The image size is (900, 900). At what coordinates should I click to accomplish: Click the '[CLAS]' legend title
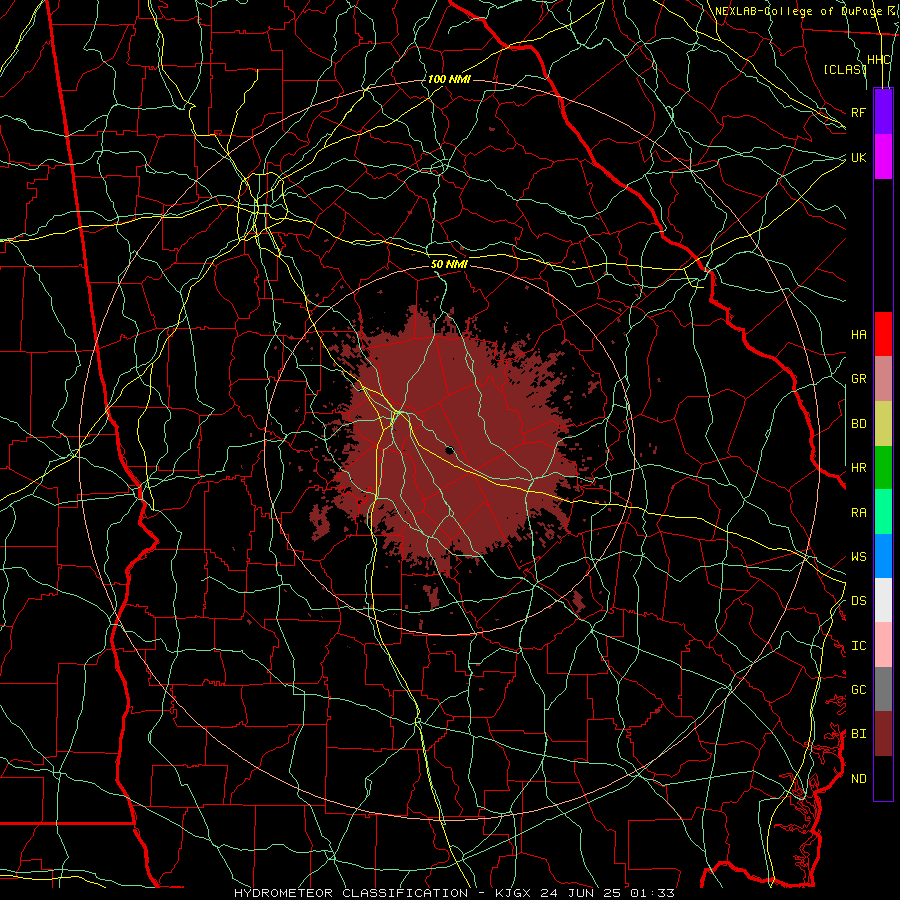pos(845,69)
